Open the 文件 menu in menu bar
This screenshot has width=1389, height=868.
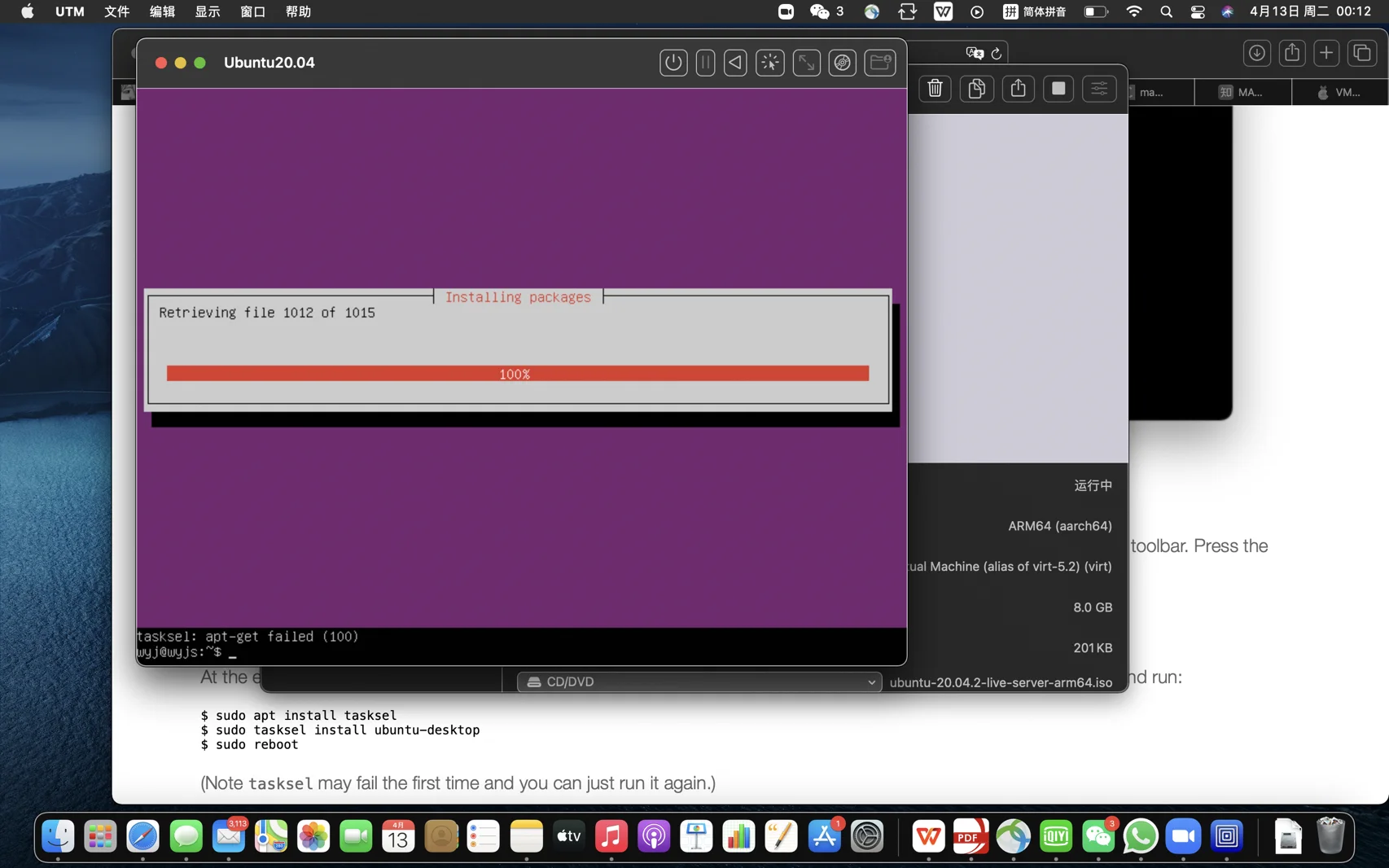coord(116,11)
